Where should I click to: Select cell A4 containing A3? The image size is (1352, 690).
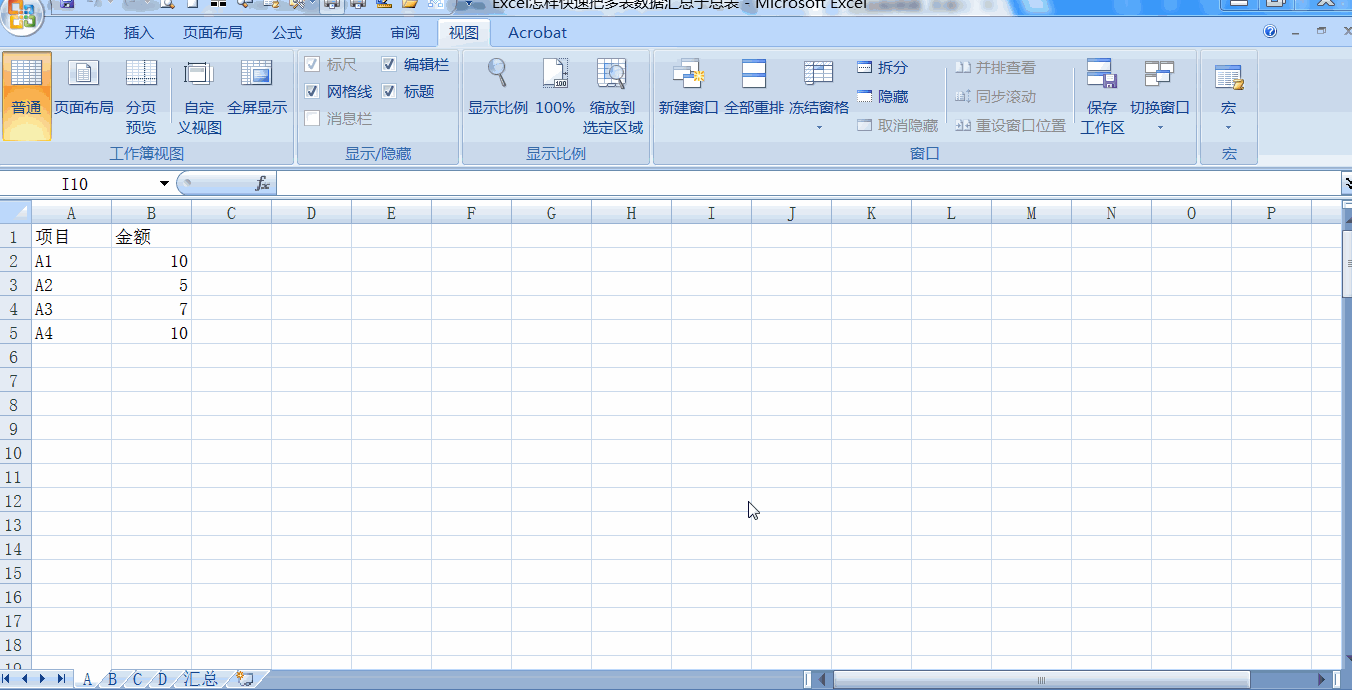tap(71, 309)
